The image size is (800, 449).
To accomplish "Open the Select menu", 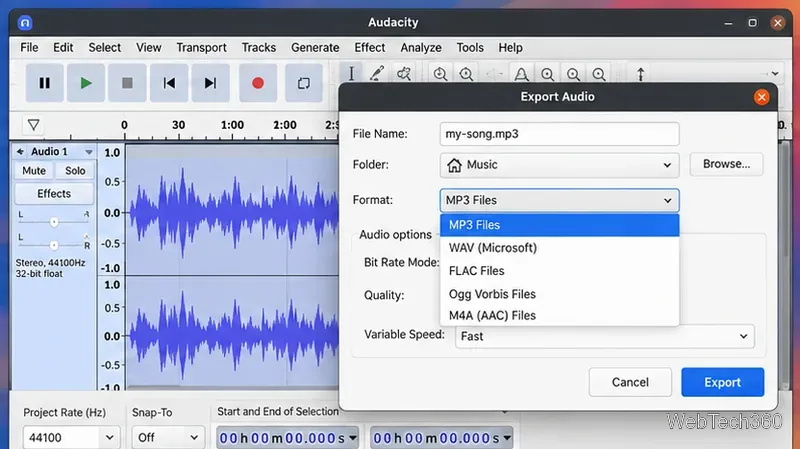I will pyautogui.click(x=105, y=47).
